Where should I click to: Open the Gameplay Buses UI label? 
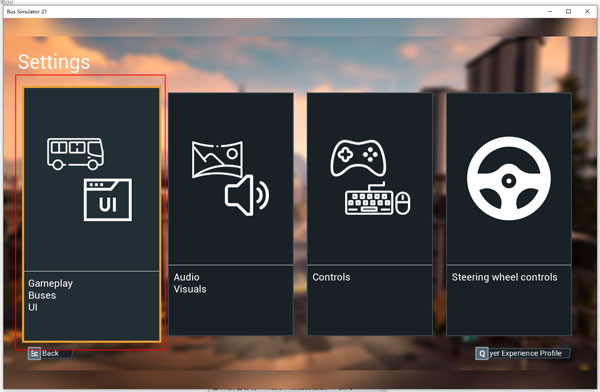pyautogui.click(x=50, y=295)
